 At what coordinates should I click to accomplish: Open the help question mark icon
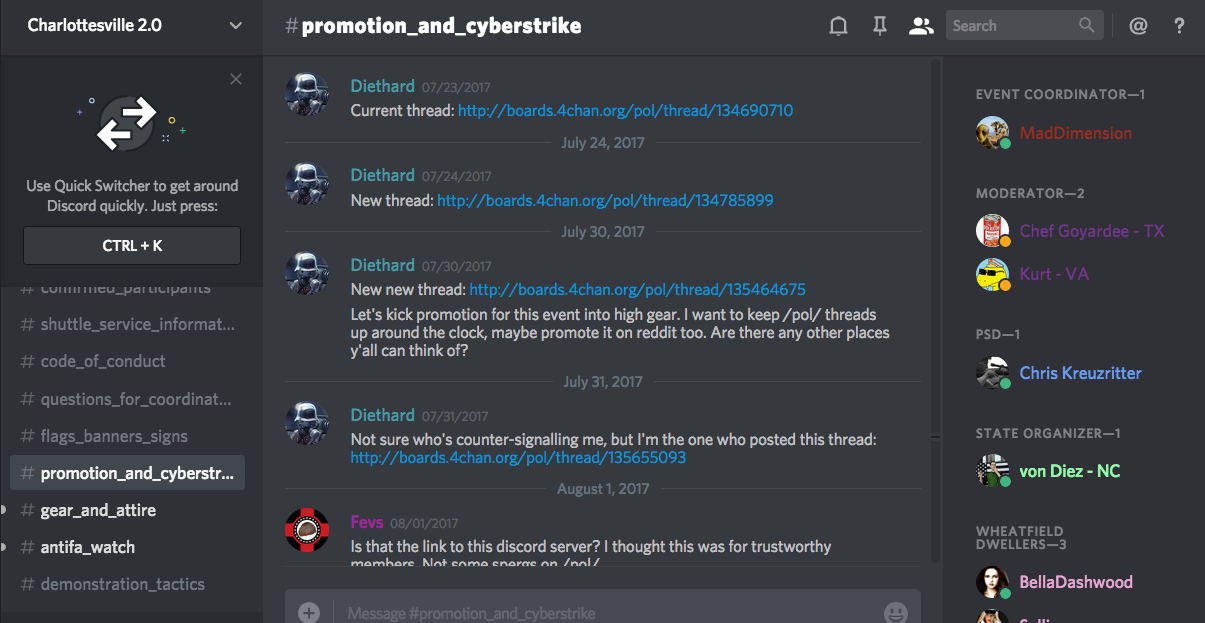[1180, 26]
